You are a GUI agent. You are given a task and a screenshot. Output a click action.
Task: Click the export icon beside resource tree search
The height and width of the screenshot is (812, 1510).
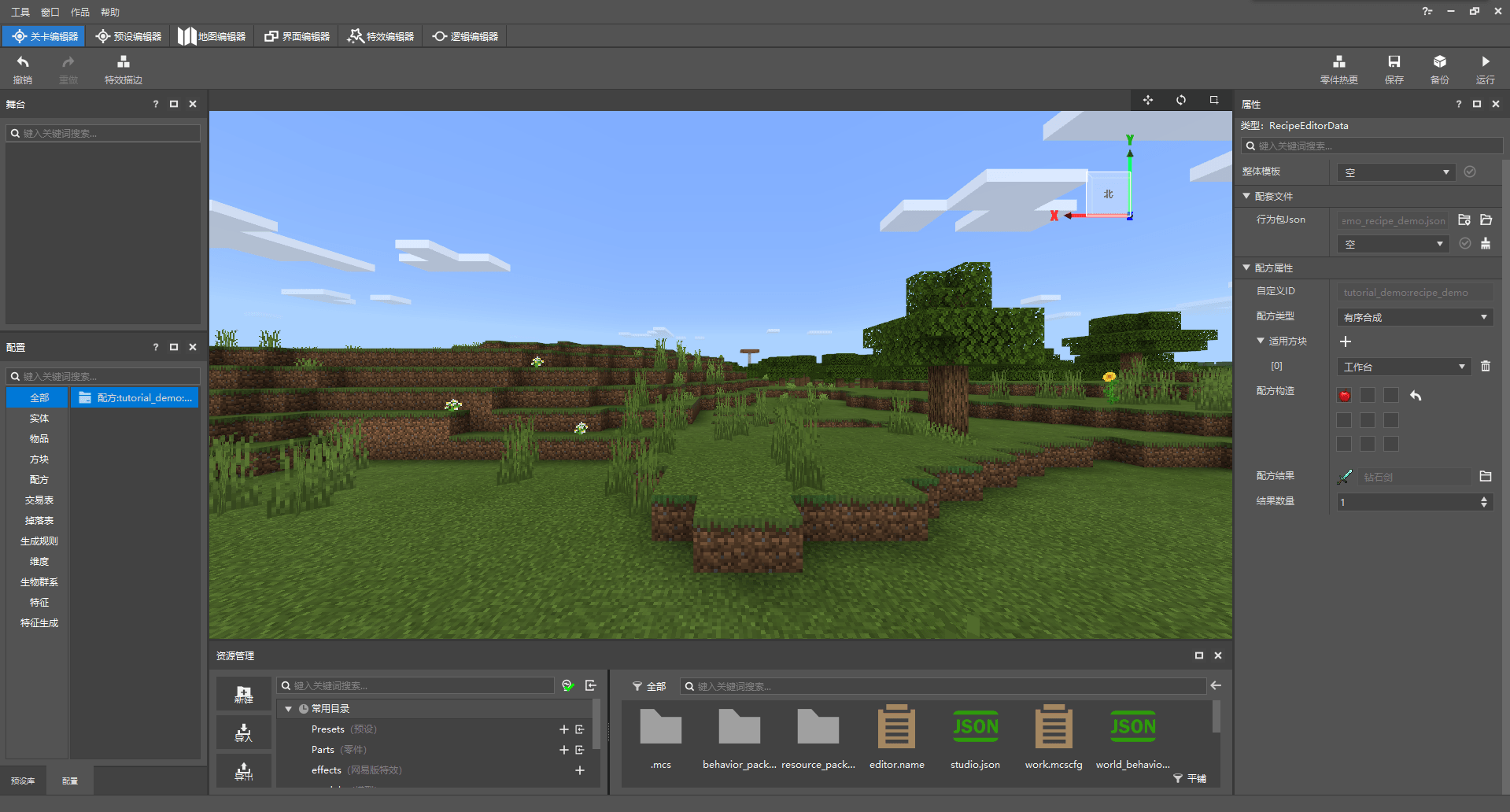pos(591,685)
